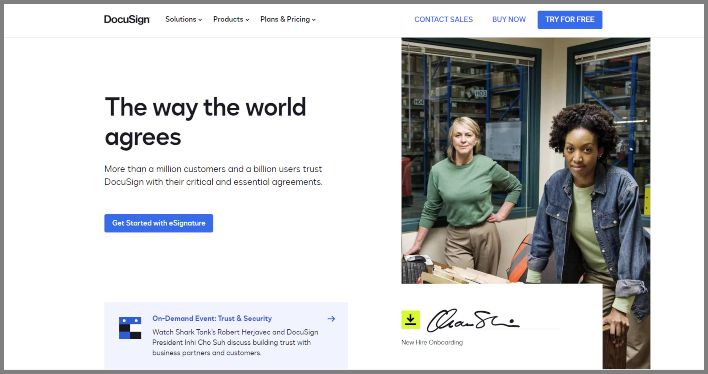Expand the Plans & Pricing chevron
This screenshot has width=708, height=374.
tap(313, 20)
